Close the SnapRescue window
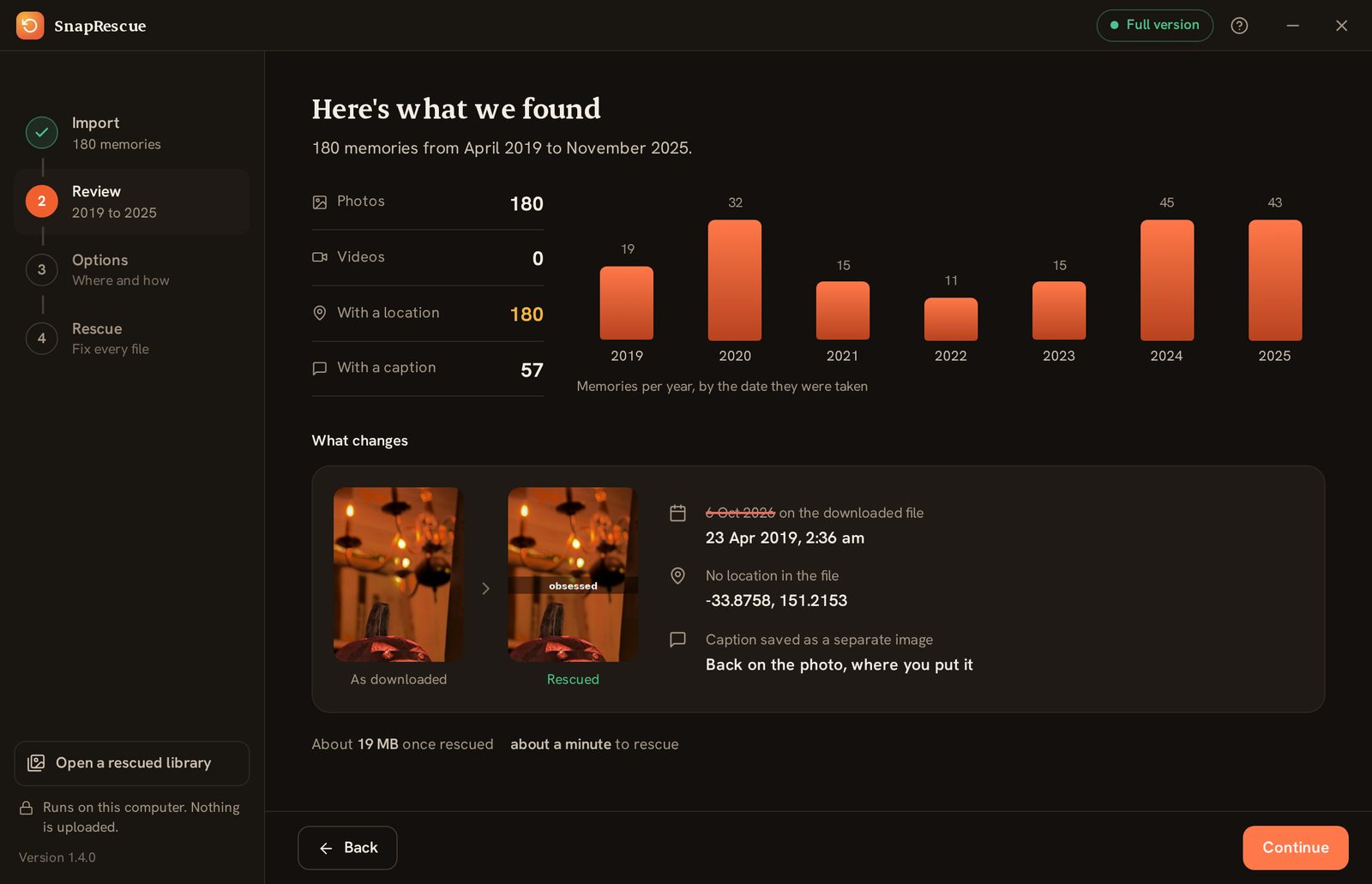1372x884 pixels. pyautogui.click(x=1341, y=26)
